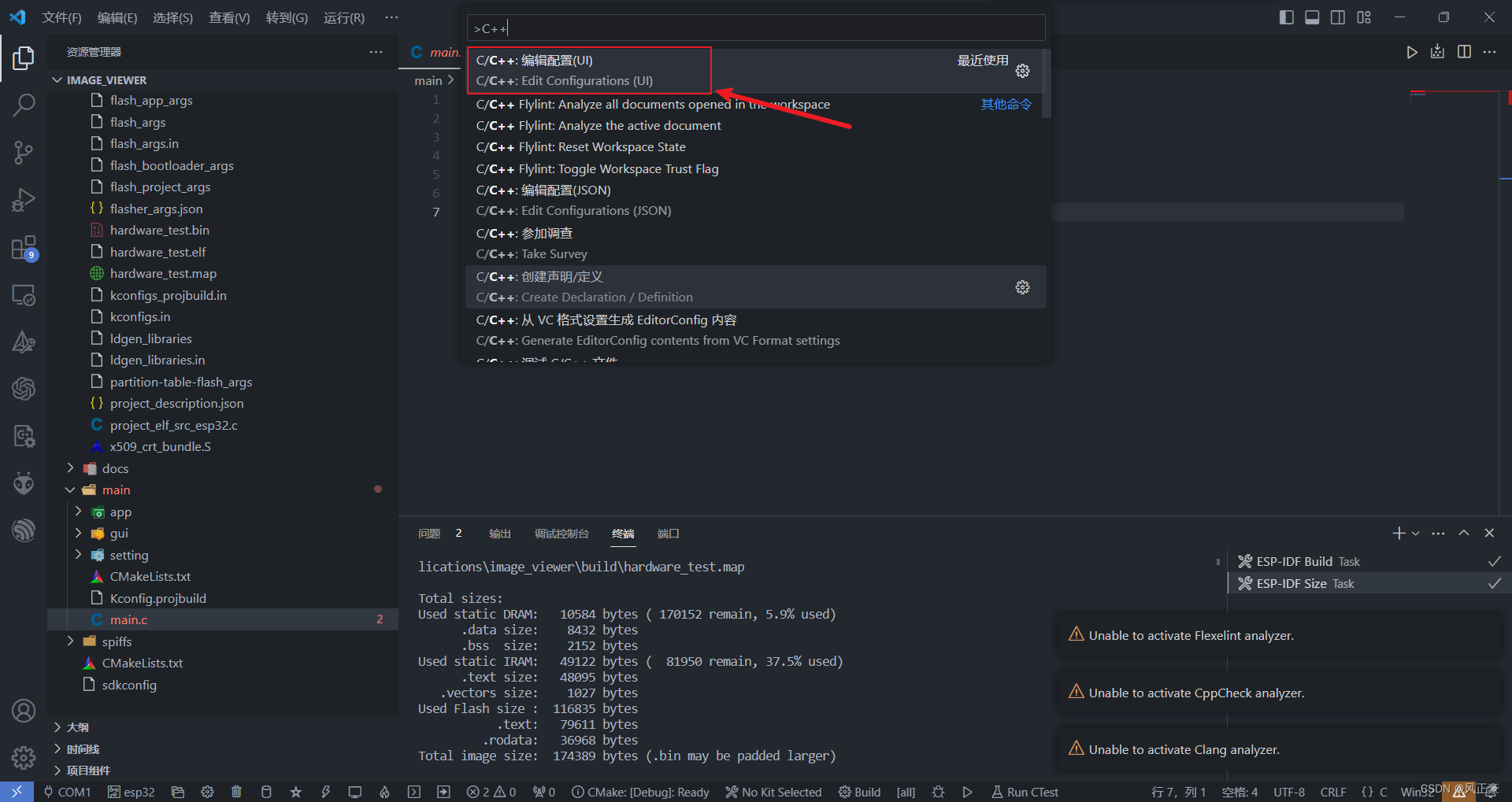Image resolution: width=1512 pixels, height=802 pixels.
Task: Select the COM1 serial port in status bar
Action: (x=67, y=792)
